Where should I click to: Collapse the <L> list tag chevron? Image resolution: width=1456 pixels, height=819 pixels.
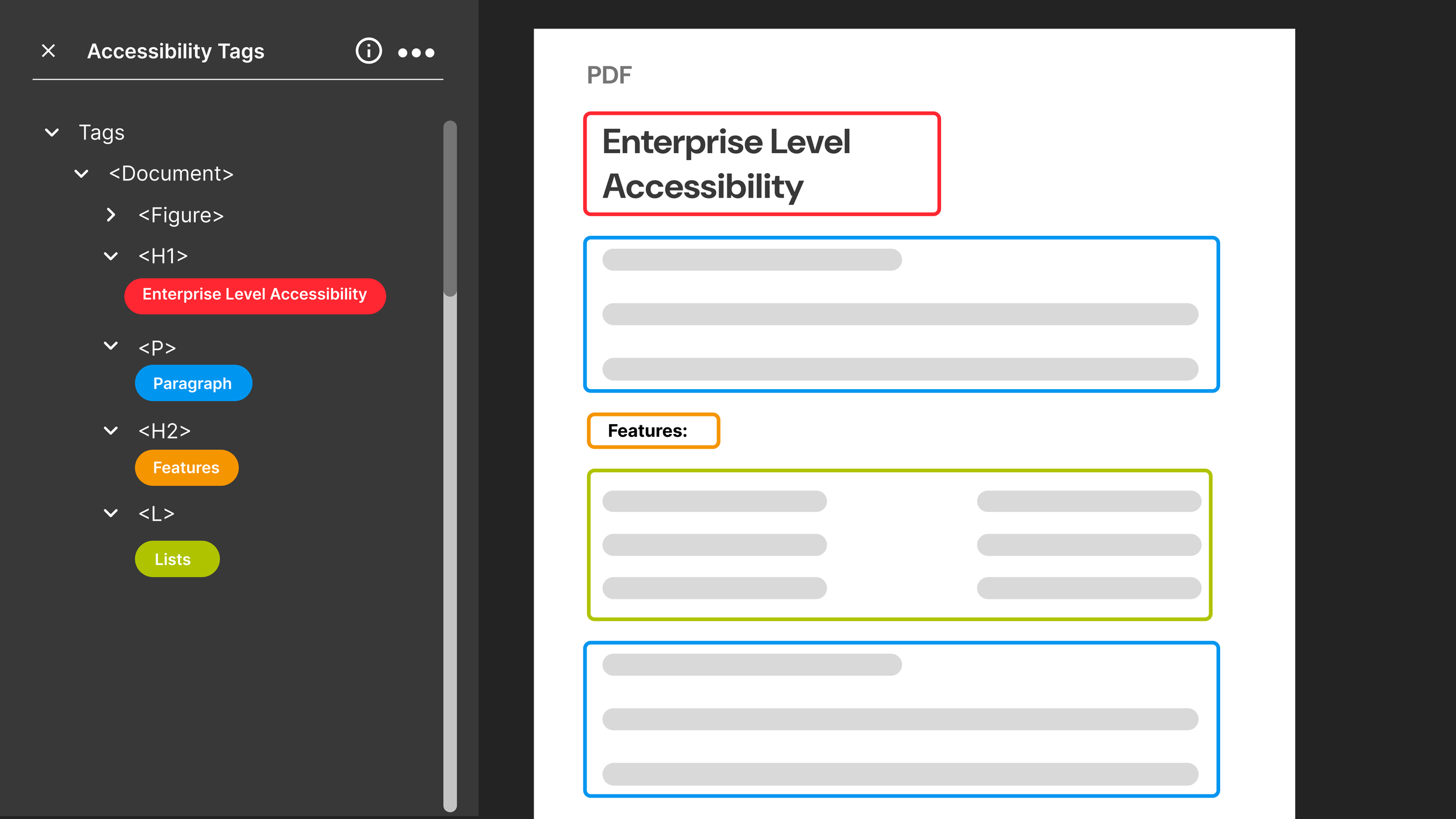click(111, 513)
